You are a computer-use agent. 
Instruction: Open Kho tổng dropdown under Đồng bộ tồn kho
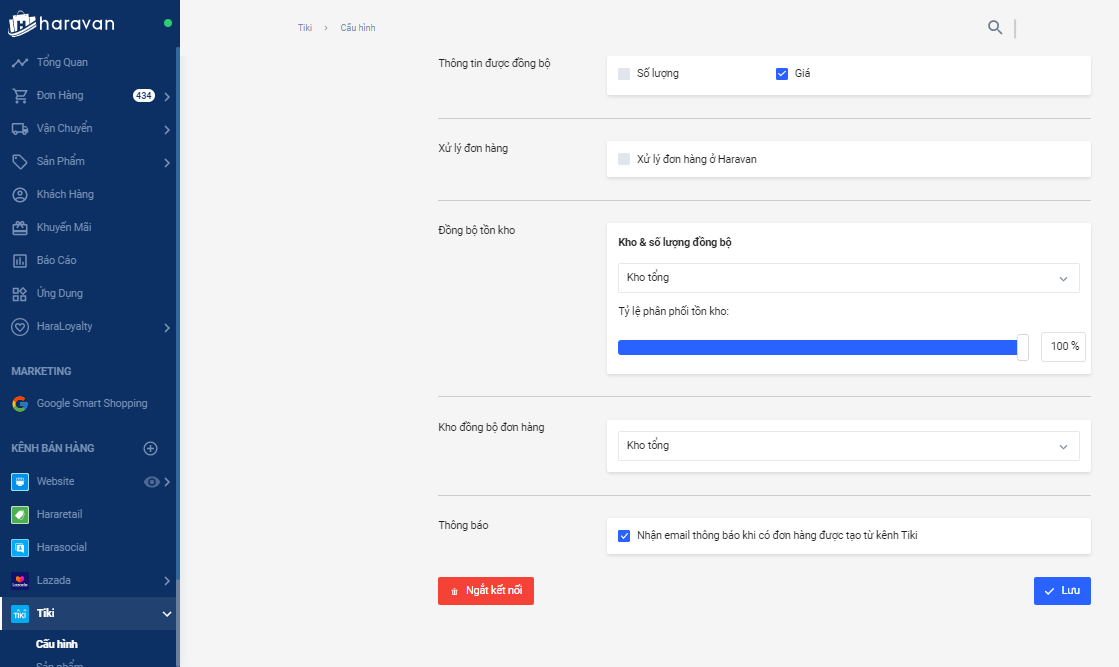(848, 278)
